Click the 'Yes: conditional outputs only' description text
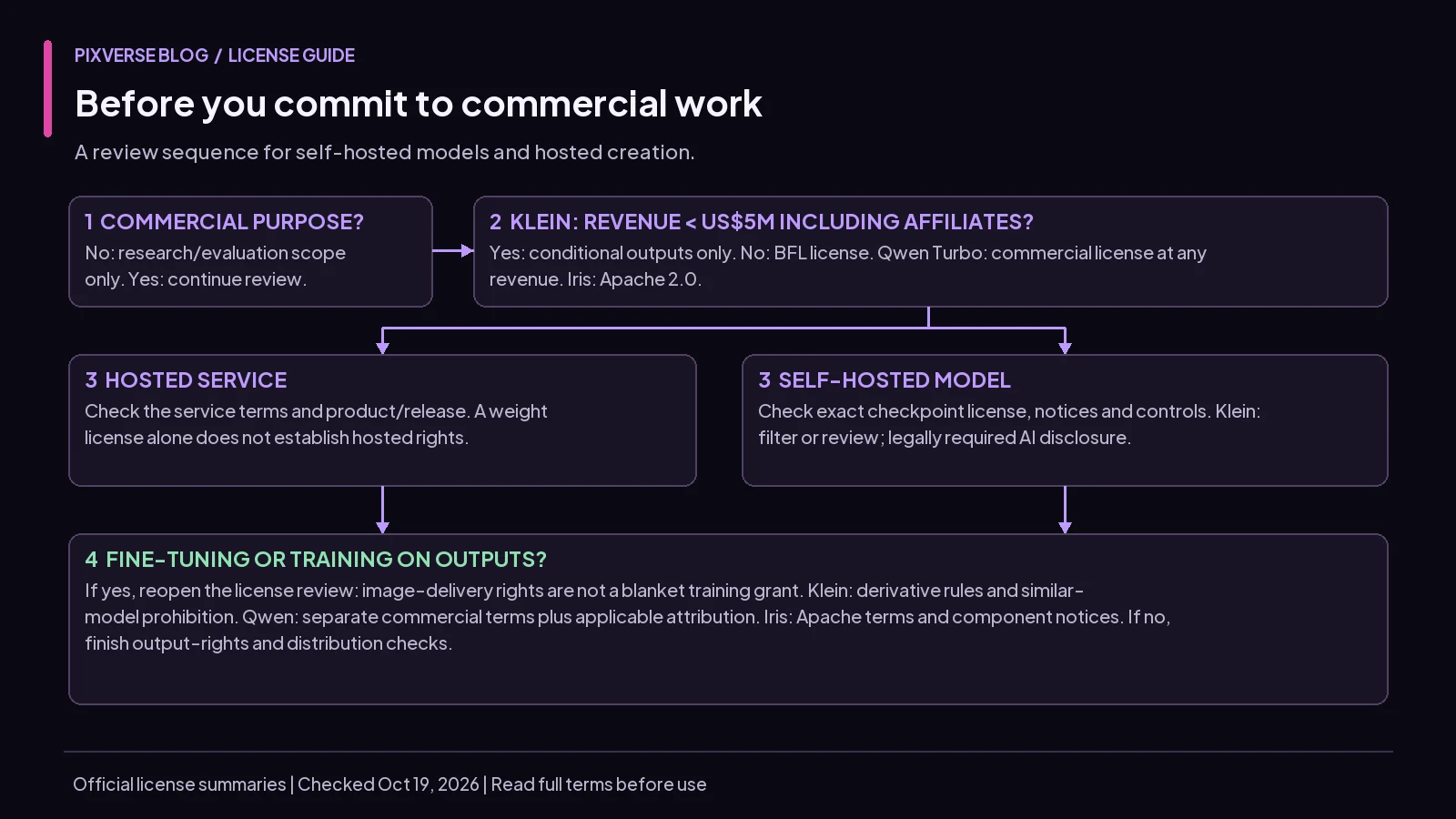The height and width of the screenshot is (819, 1456). pos(848,266)
